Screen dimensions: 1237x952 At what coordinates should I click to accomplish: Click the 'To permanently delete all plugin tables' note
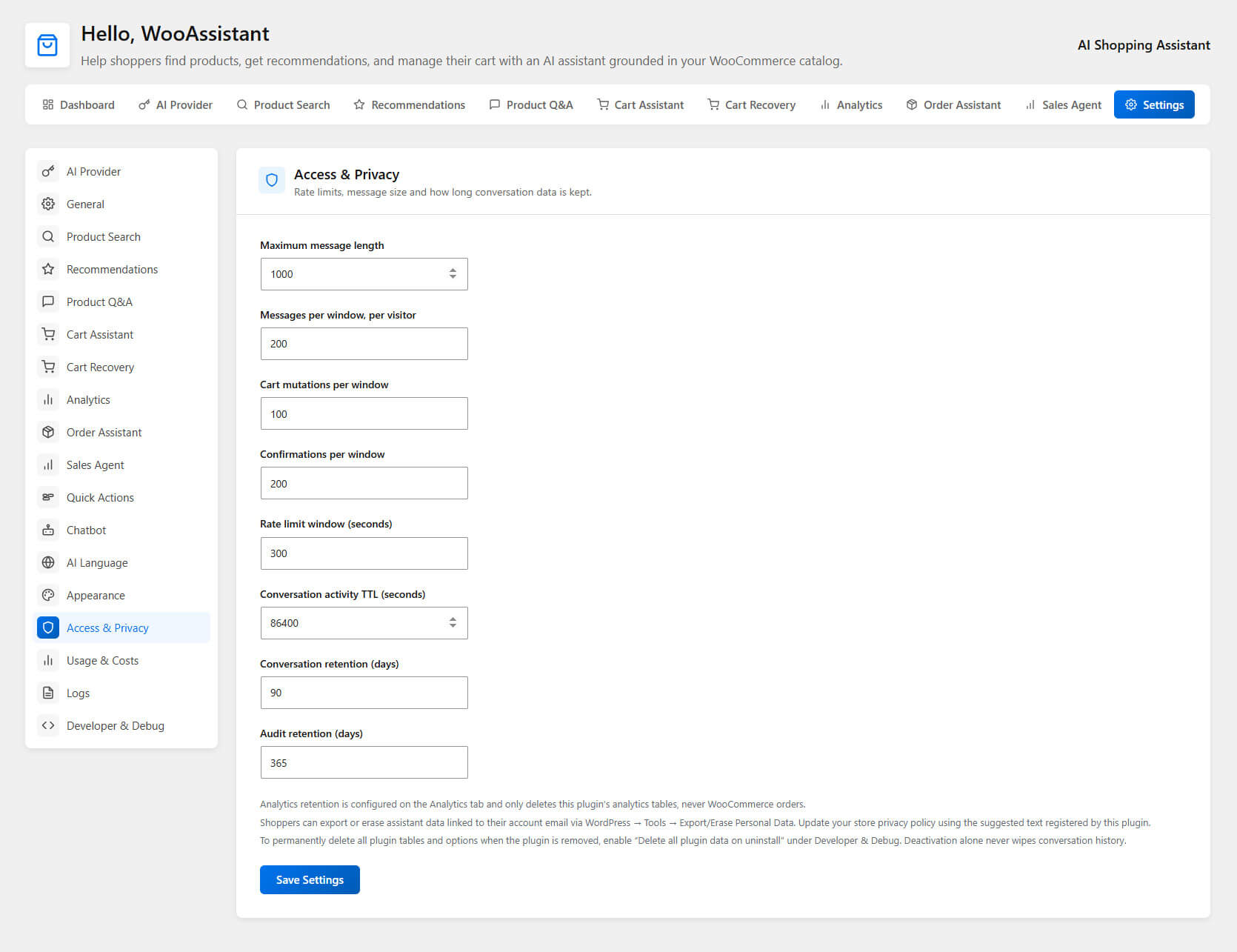pyautogui.click(x=693, y=841)
